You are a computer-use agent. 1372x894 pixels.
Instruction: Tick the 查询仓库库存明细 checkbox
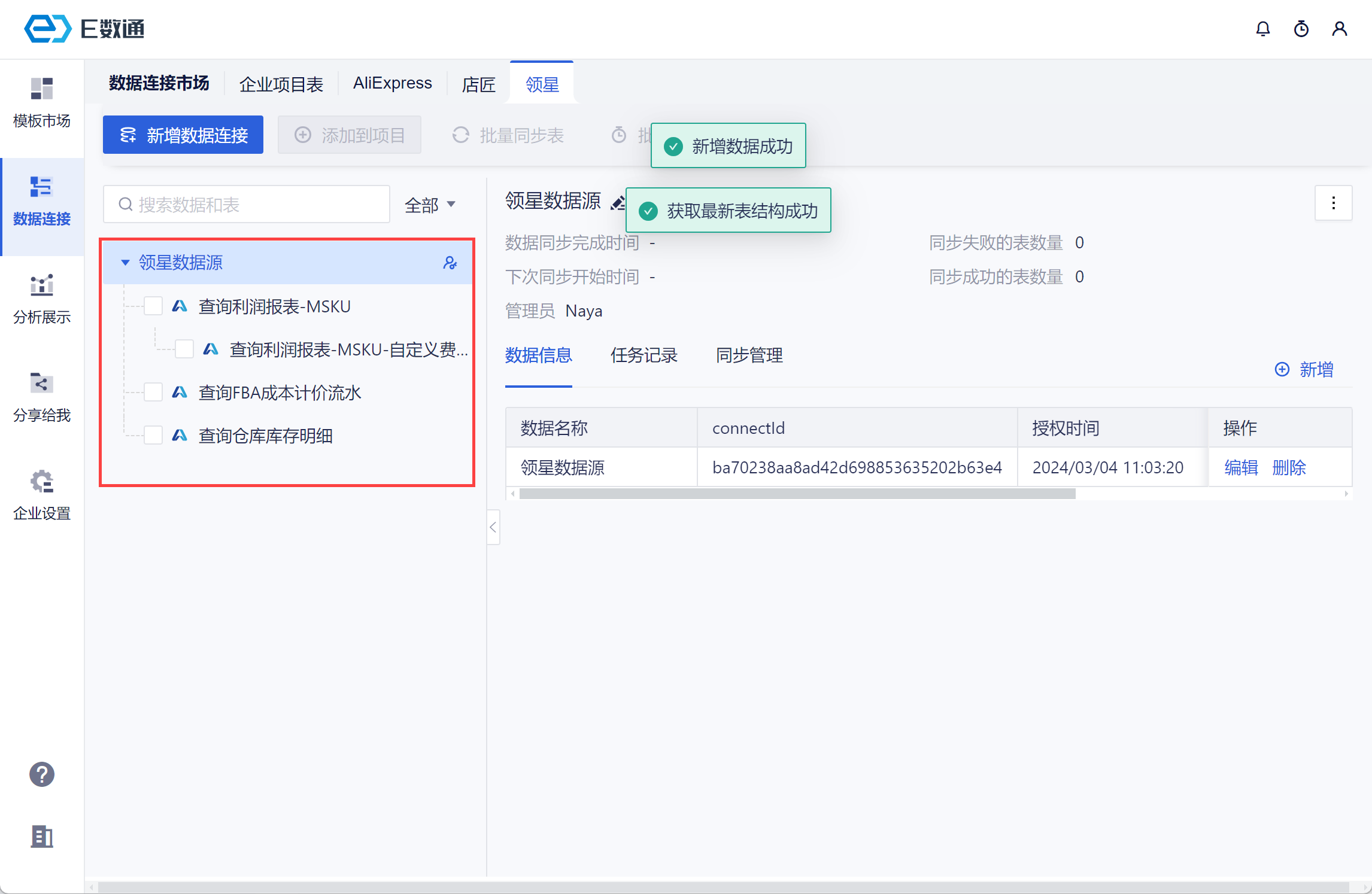[153, 436]
